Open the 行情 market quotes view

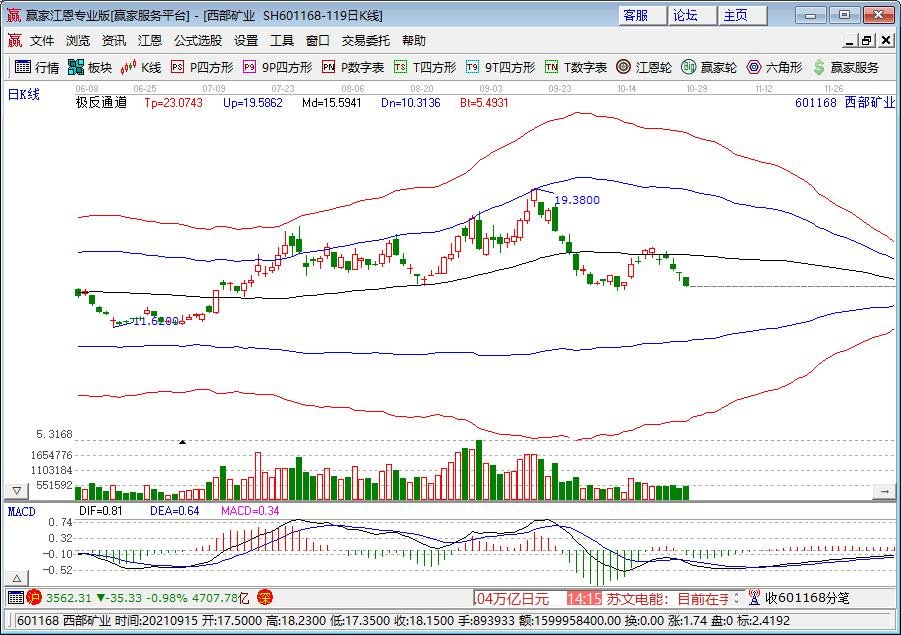(36, 68)
